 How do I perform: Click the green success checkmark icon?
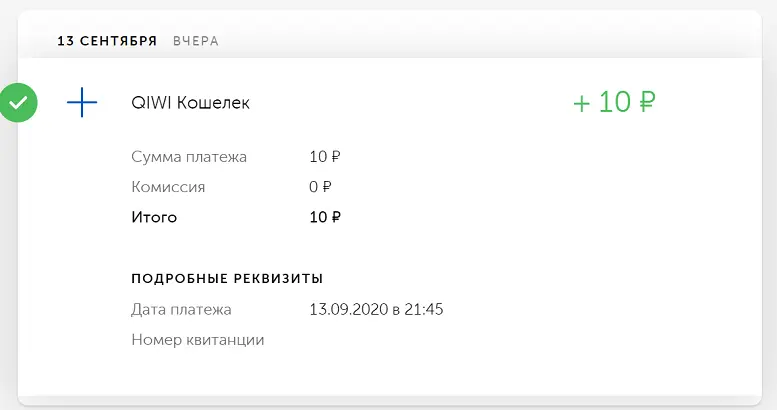18,103
